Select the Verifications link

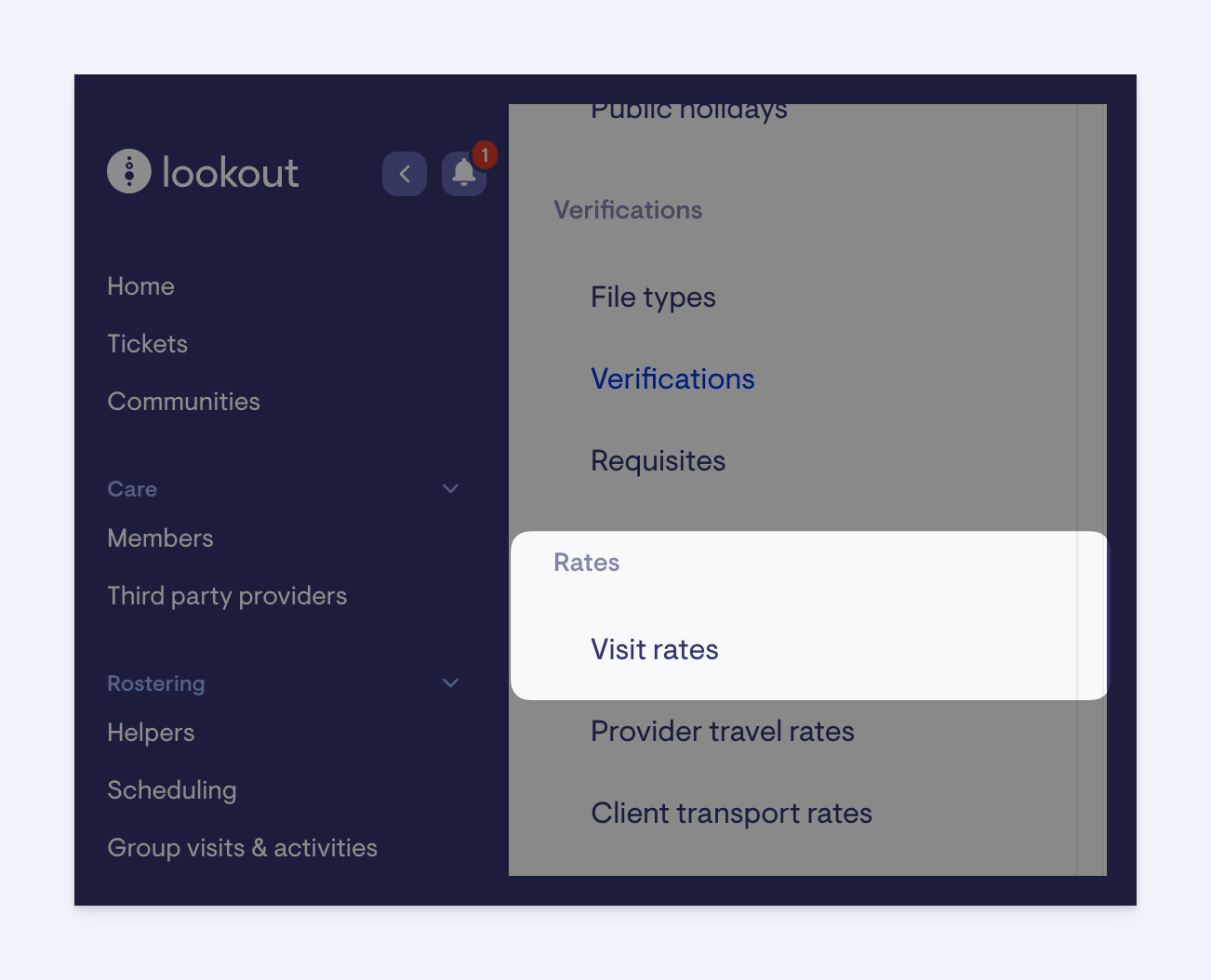[673, 379]
